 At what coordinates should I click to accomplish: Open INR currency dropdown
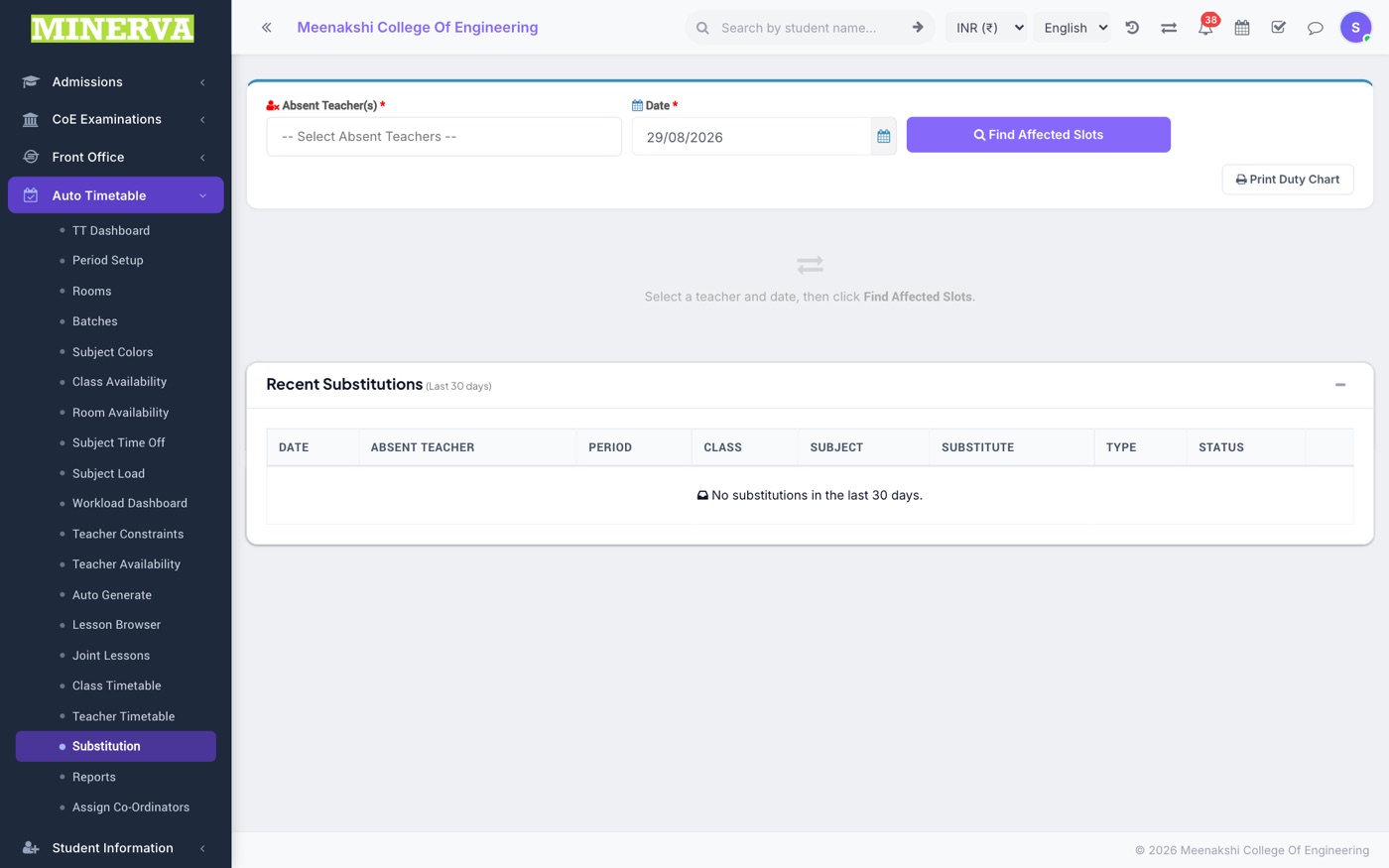(x=988, y=28)
